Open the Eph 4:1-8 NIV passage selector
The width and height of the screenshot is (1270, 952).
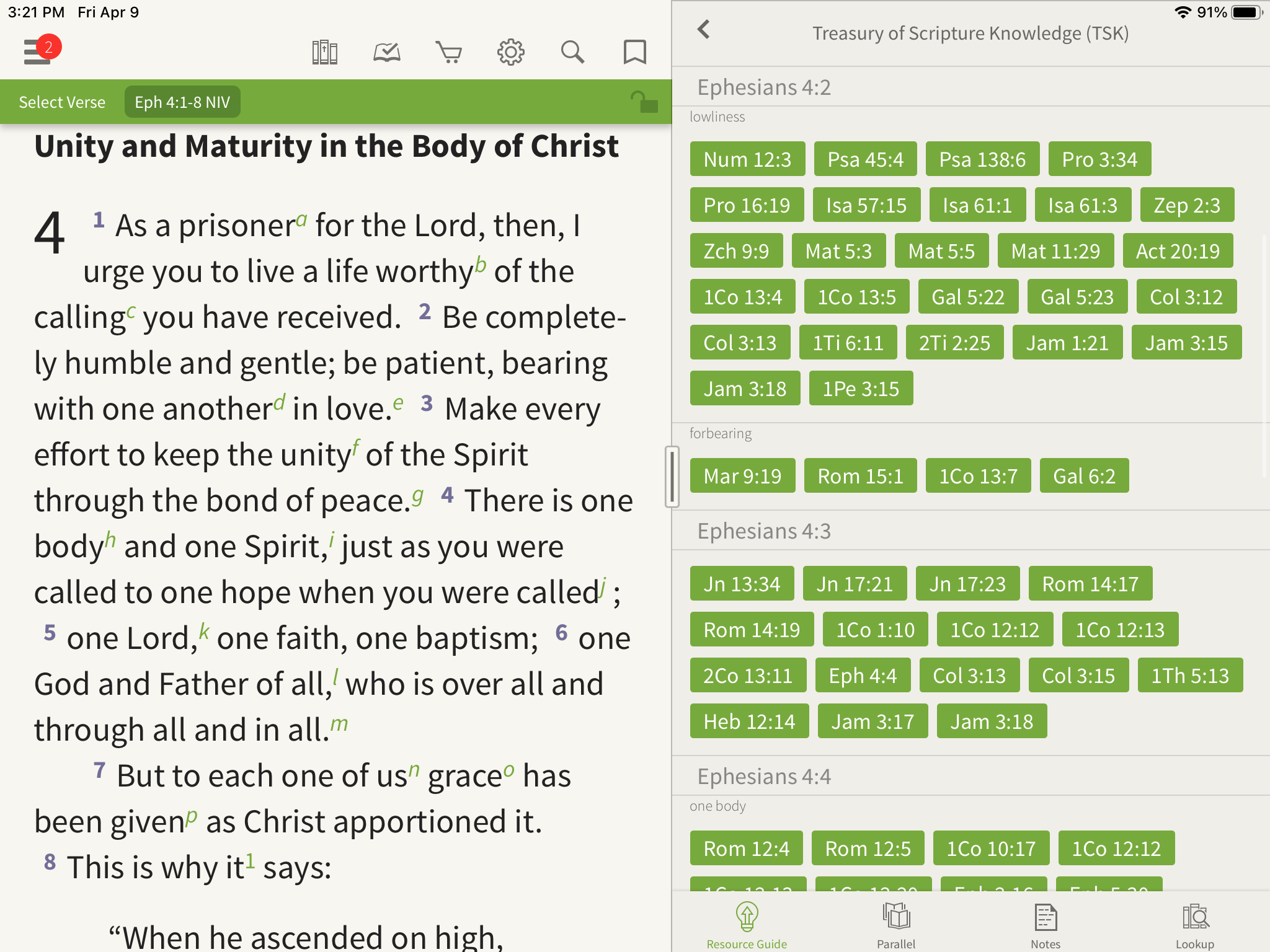point(182,102)
